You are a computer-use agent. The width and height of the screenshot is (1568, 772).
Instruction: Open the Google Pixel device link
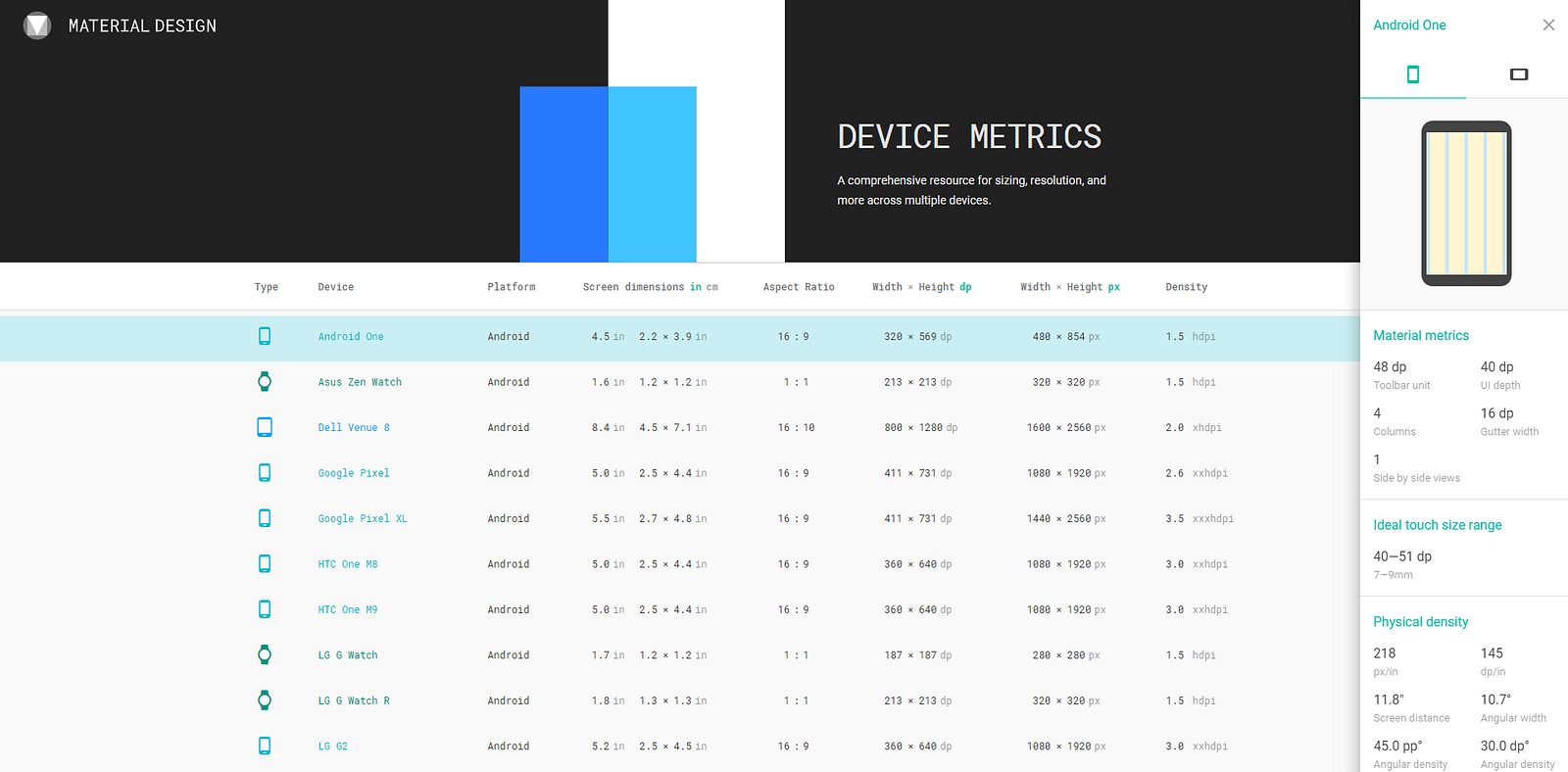coord(354,473)
